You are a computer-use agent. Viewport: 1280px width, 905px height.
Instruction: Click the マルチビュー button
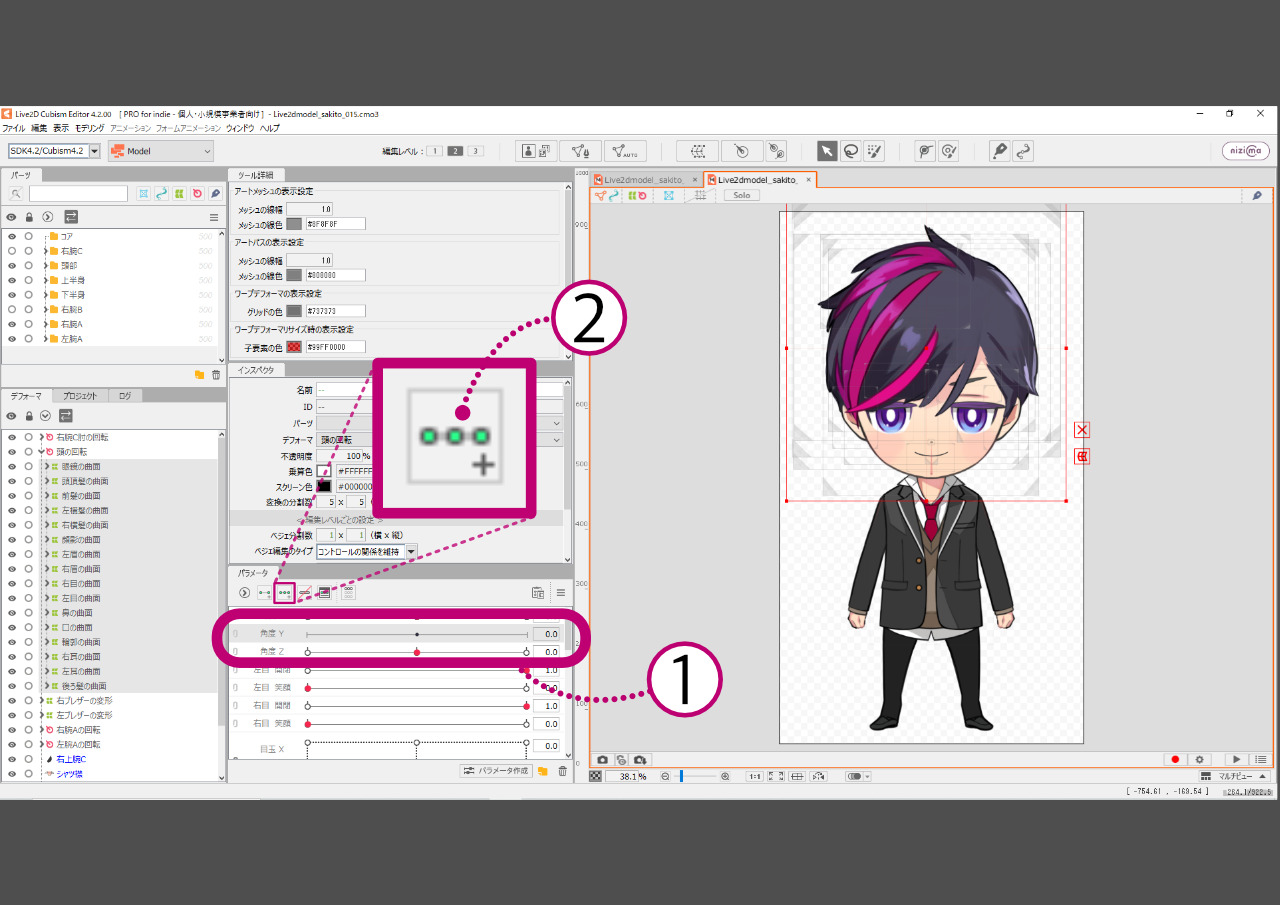1234,776
